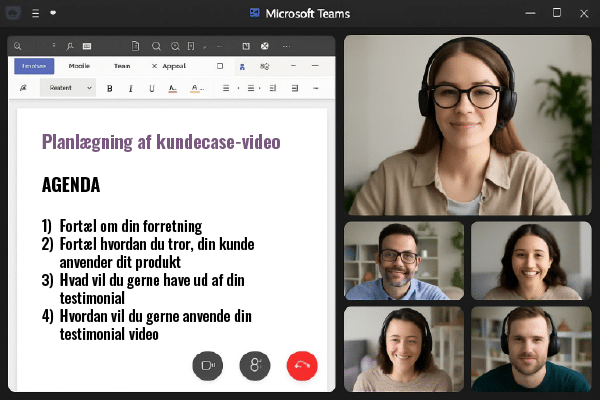Click the zoom magnifier with inner mark

pos(175,46)
